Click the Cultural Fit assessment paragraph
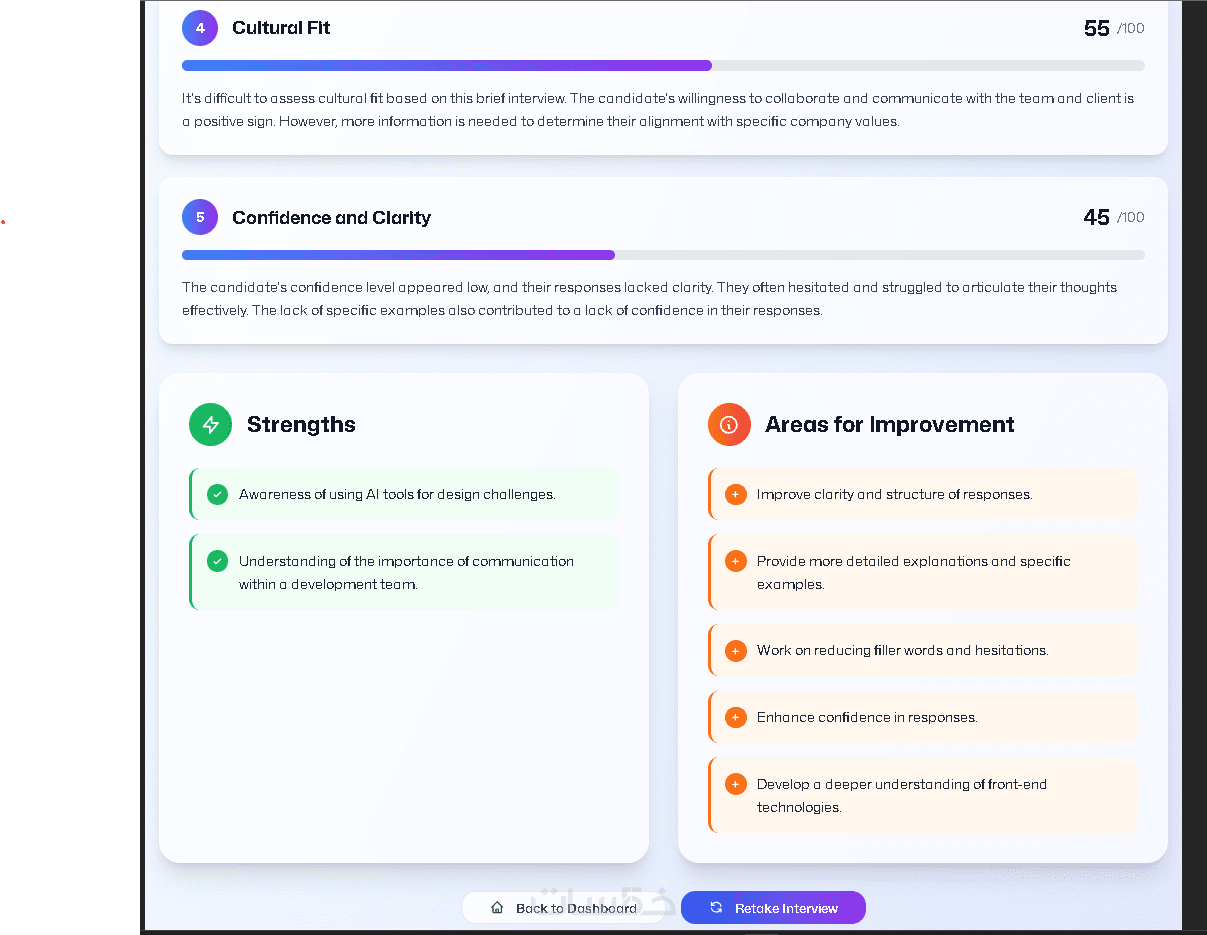Image resolution: width=1207 pixels, height=935 pixels. [658, 110]
